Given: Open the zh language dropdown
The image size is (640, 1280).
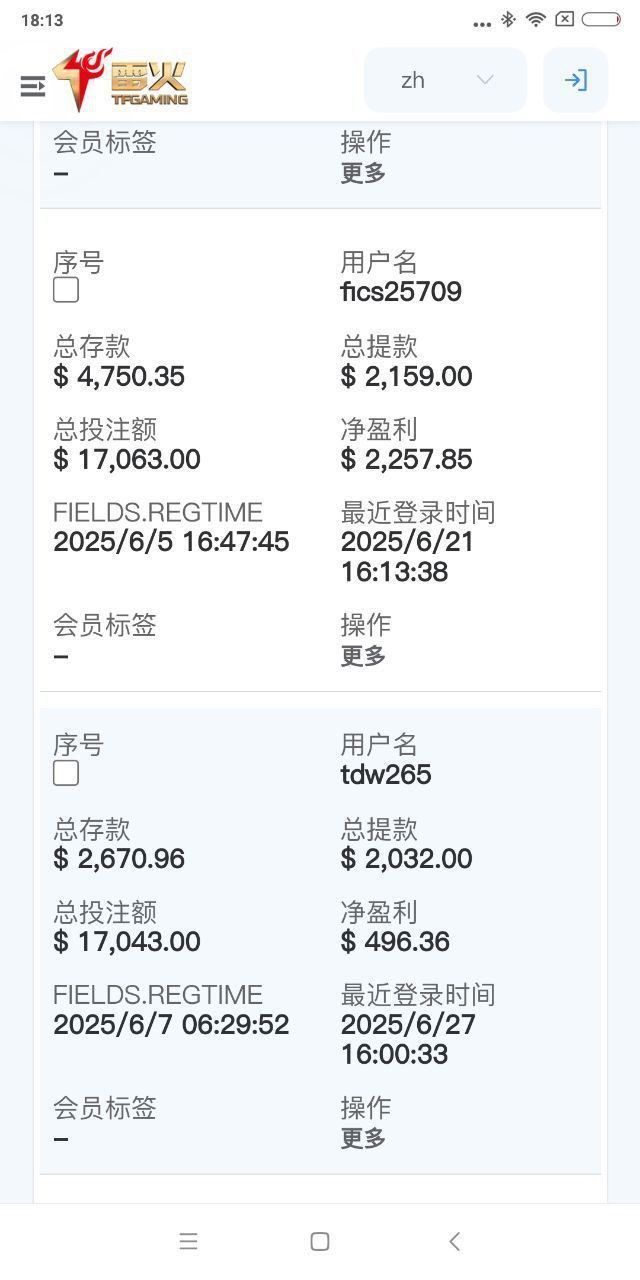Looking at the screenshot, I should [x=445, y=80].
